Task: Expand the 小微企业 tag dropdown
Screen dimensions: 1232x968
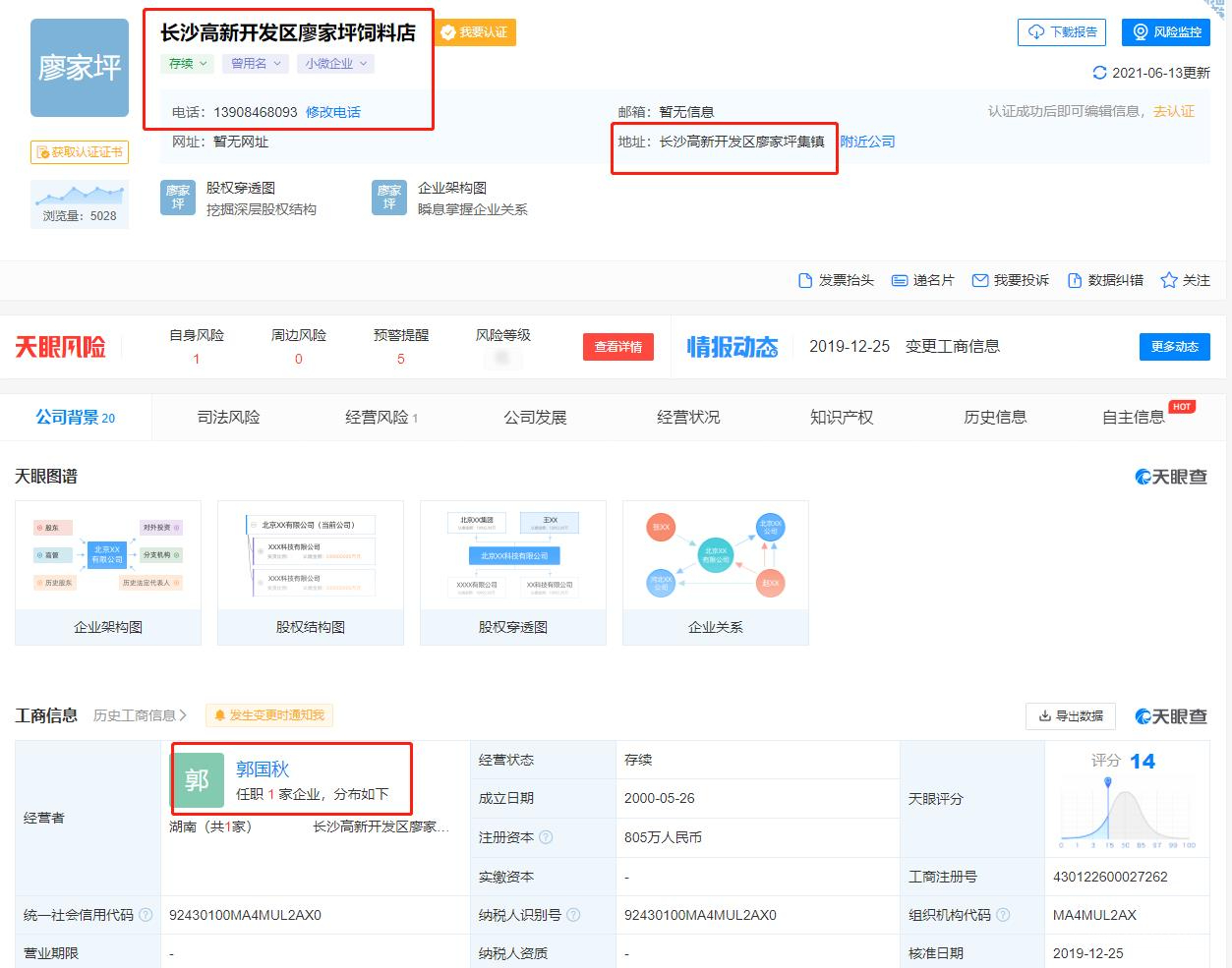Action: pyautogui.click(x=336, y=64)
